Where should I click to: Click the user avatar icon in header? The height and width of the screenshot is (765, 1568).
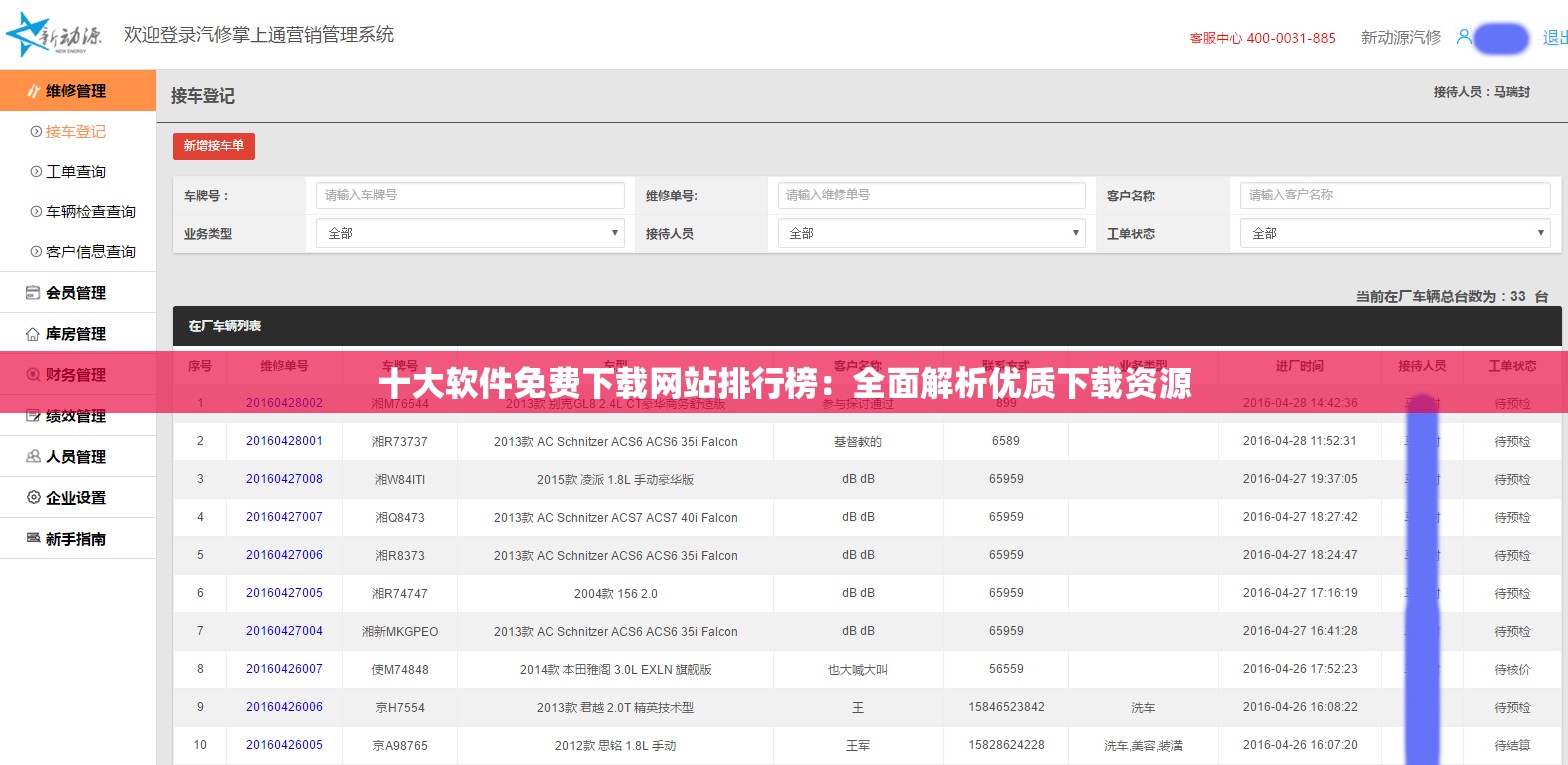click(1464, 37)
